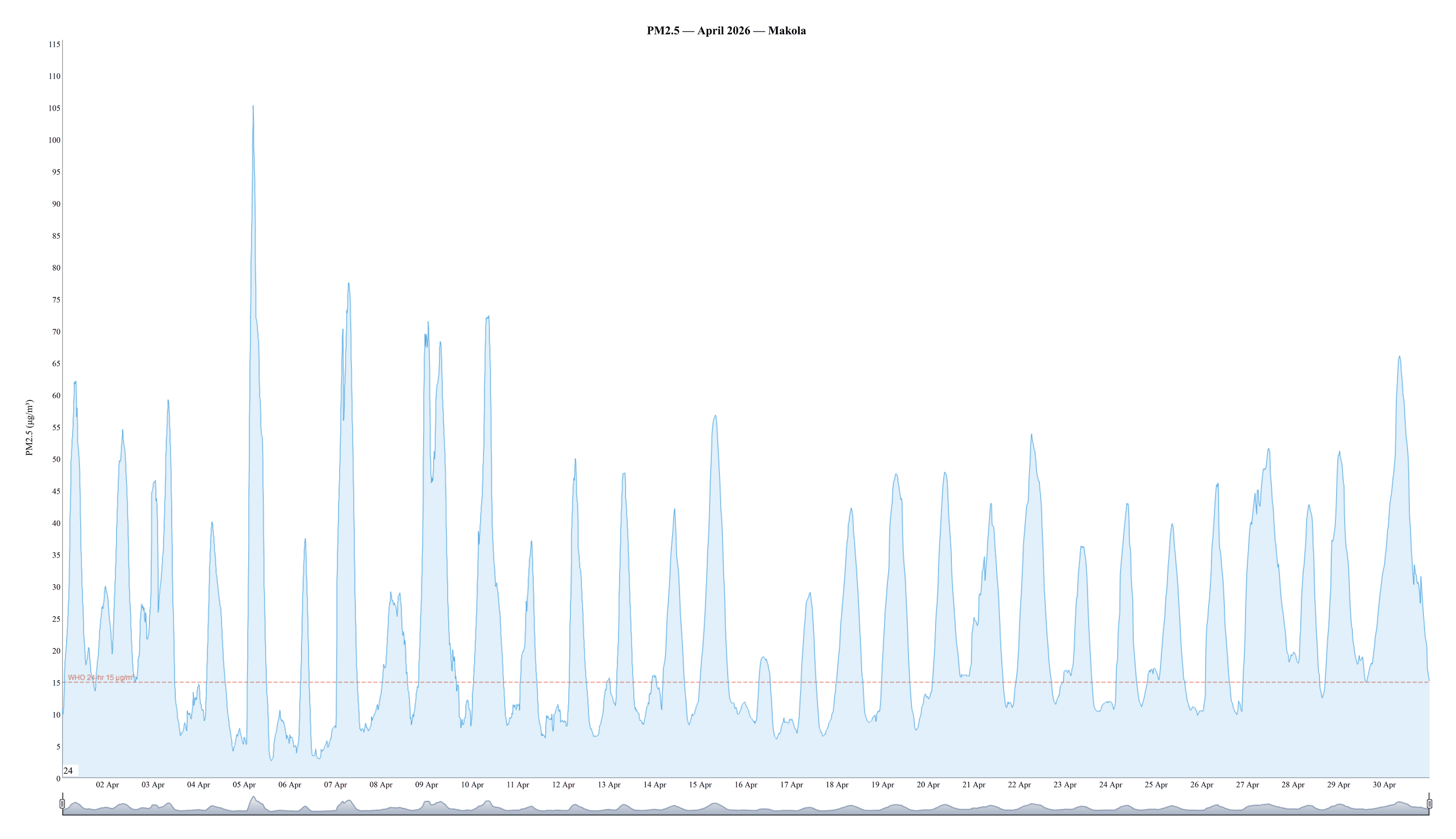
Task: Click the '18 Apr' x-axis label
Action: 837,785
